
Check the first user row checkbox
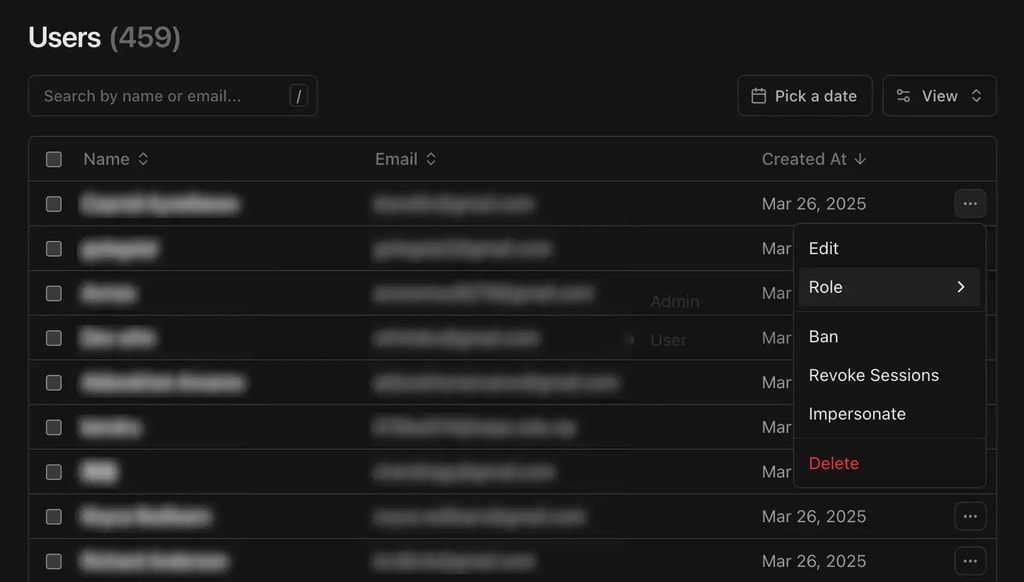54,204
